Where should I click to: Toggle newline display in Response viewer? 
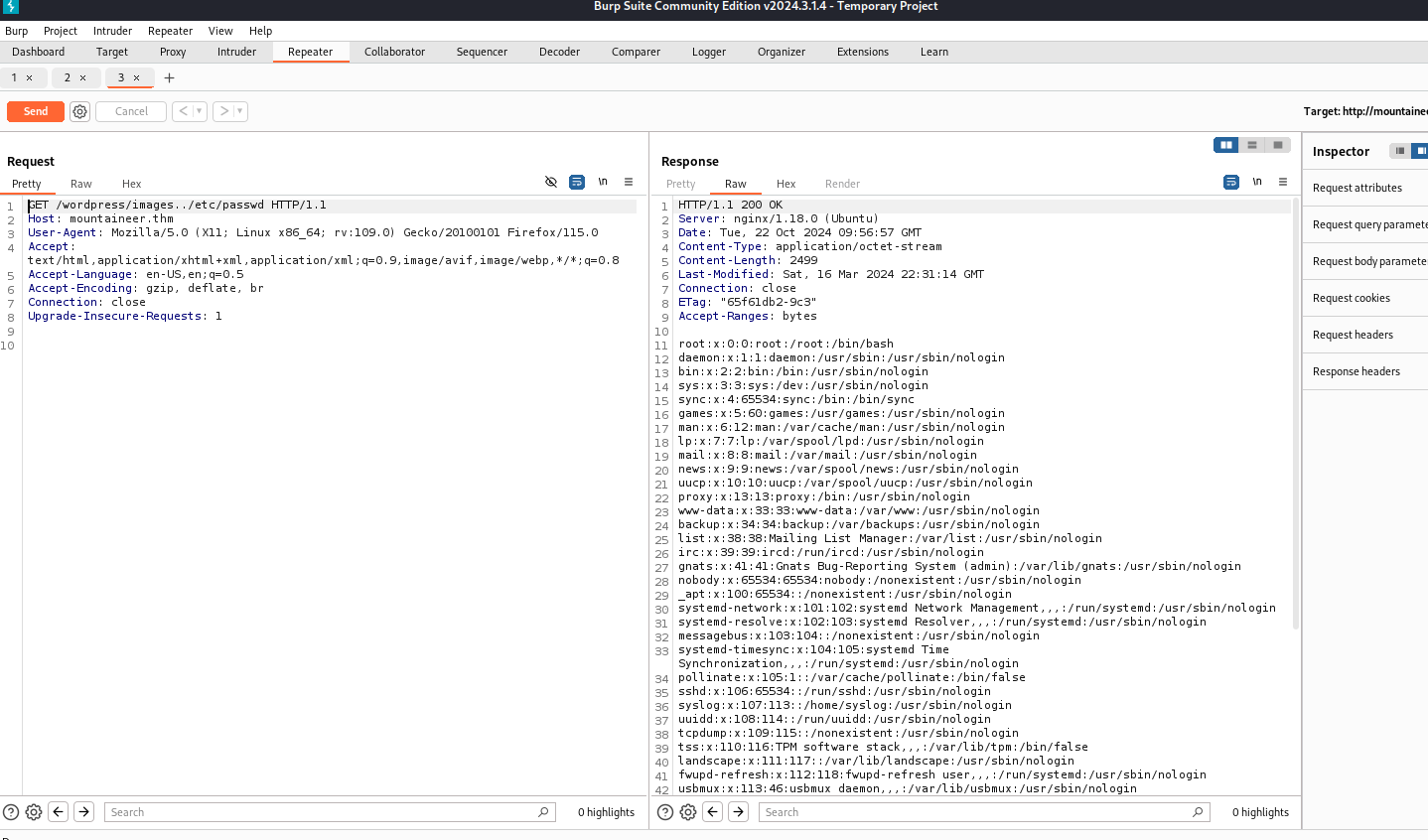[1257, 182]
